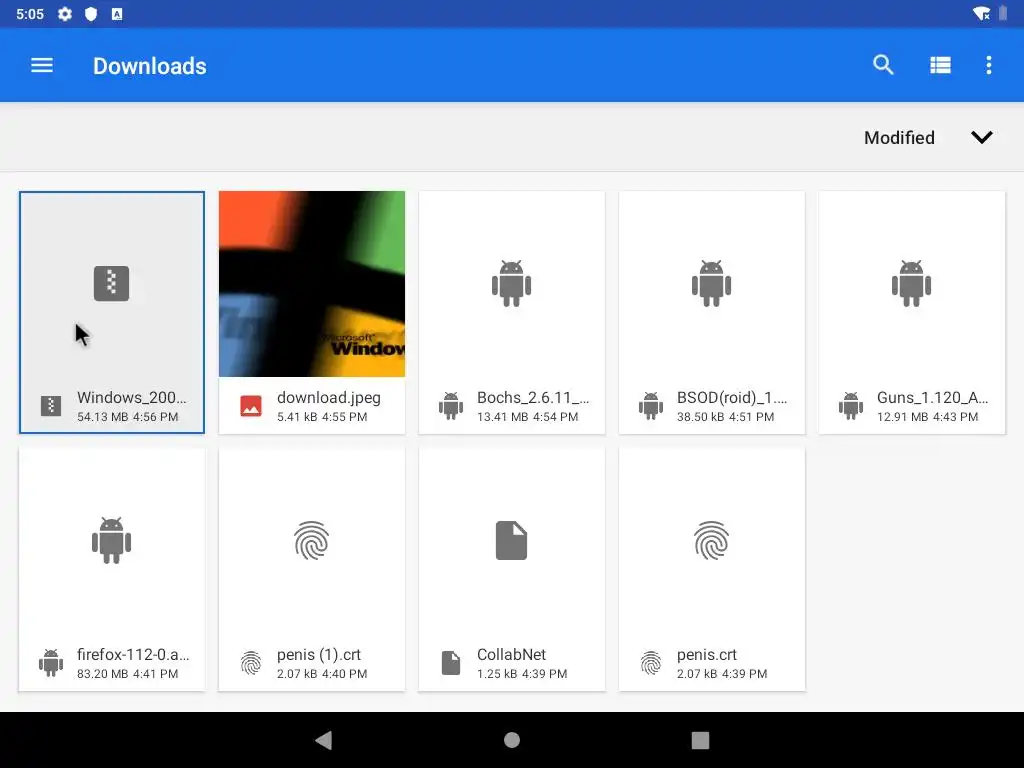Click small Android icon beside BSOD(roid)
Image resolution: width=1024 pixels, height=768 pixels.
coord(650,406)
